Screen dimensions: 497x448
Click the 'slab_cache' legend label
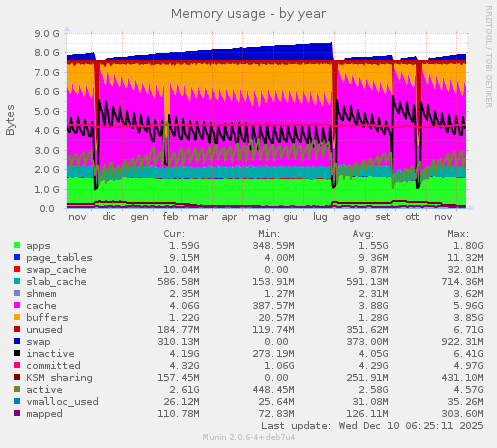[56, 282]
